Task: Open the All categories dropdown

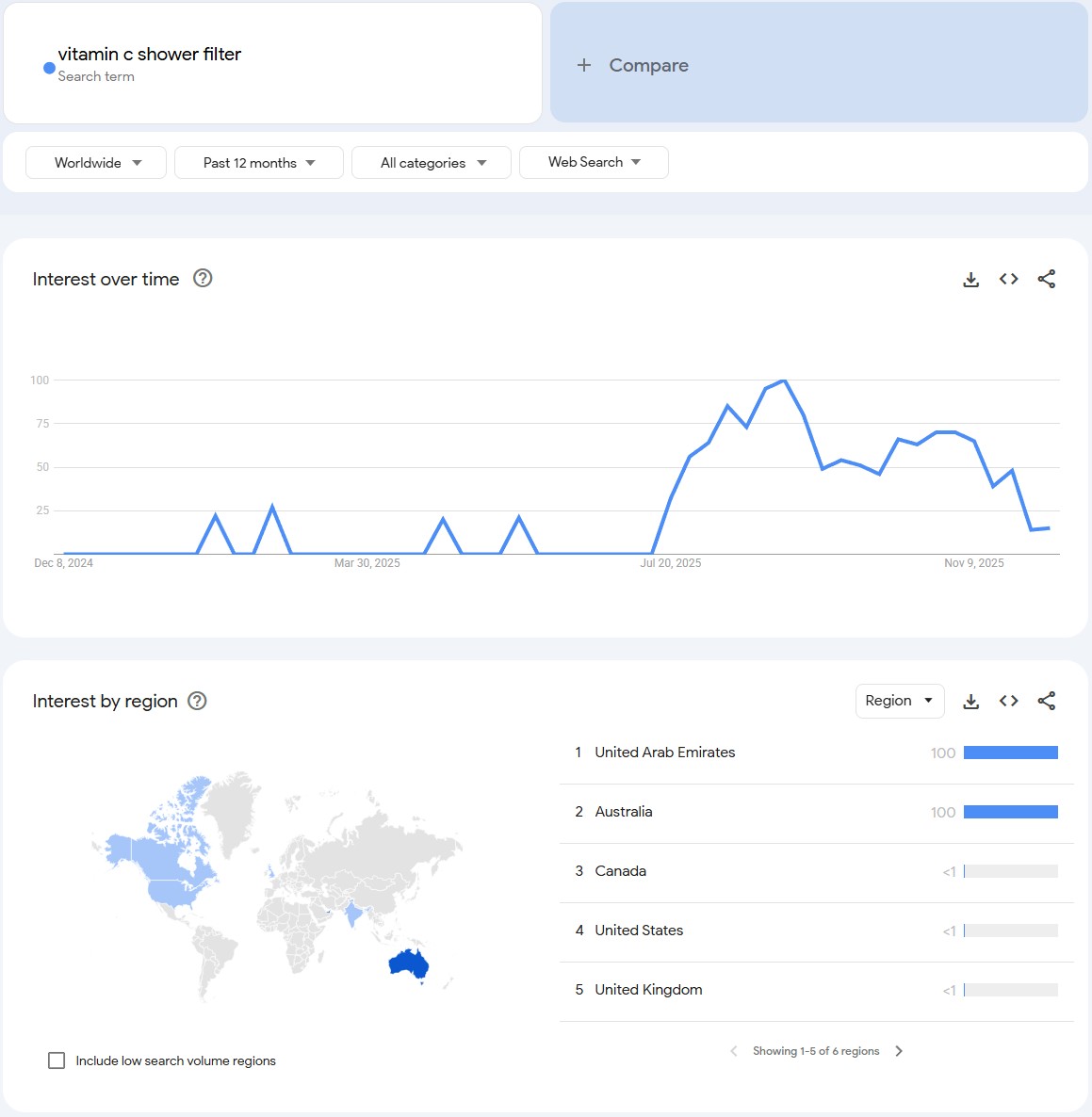Action: coord(432,163)
